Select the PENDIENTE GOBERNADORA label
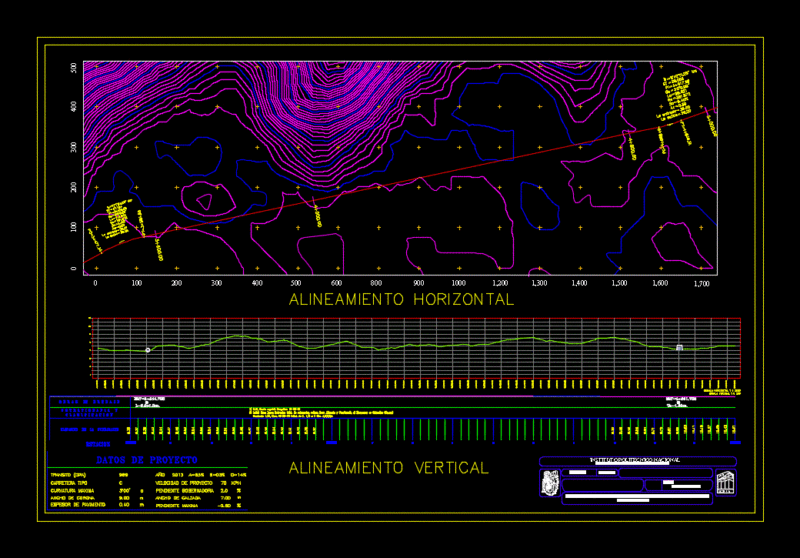 [185, 491]
